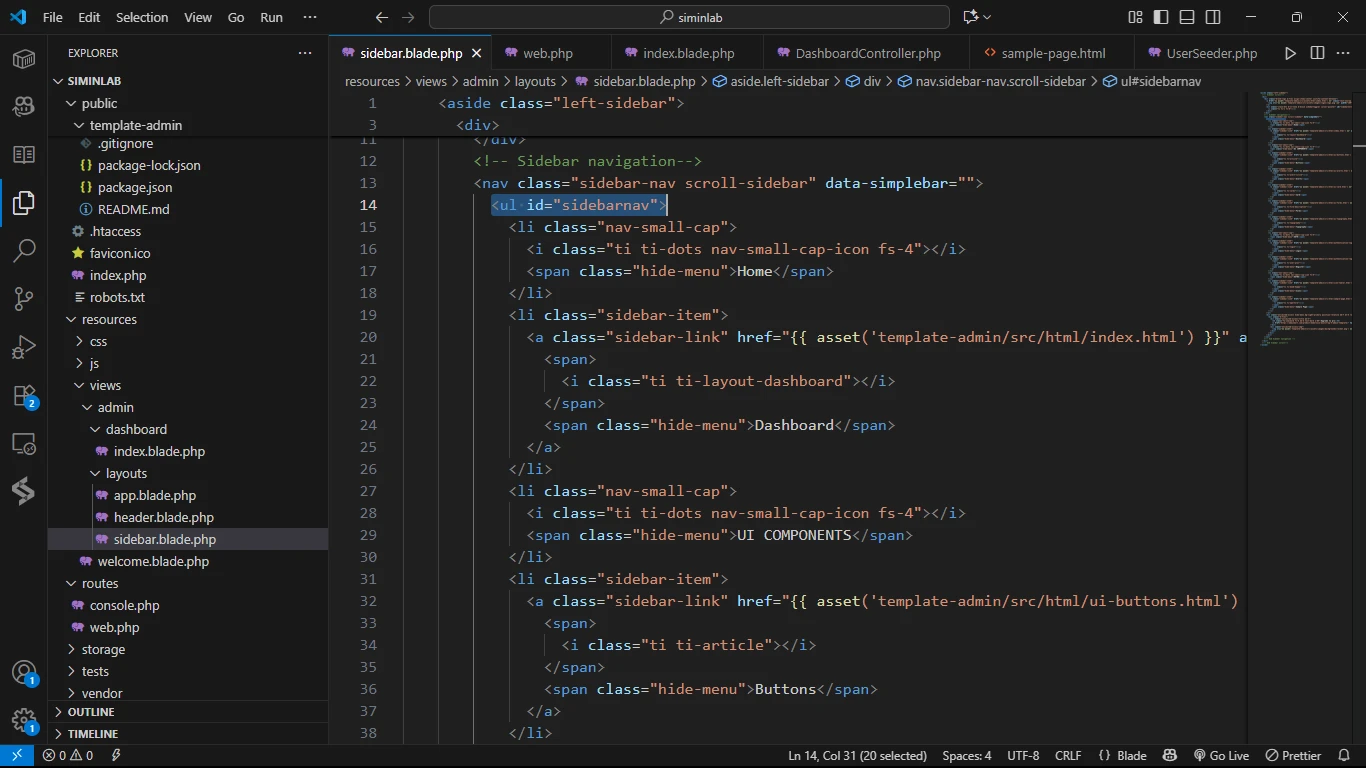Click the Accounts icon in activity bar
This screenshot has width=1366, height=768.
point(24,673)
